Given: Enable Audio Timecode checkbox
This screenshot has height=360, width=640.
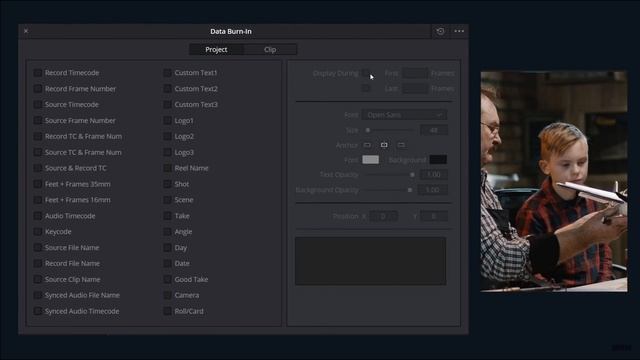Looking at the screenshot, I should (x=38, y=216).
